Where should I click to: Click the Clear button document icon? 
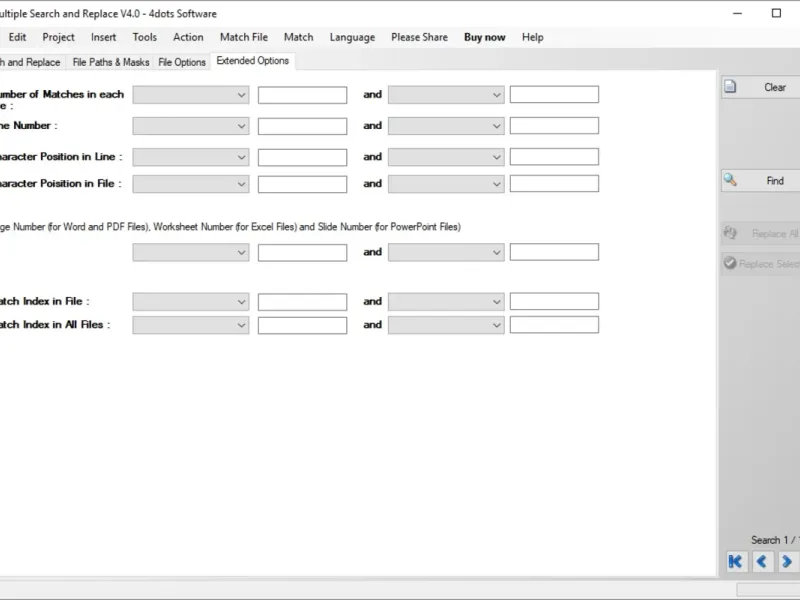click(730, 87)
